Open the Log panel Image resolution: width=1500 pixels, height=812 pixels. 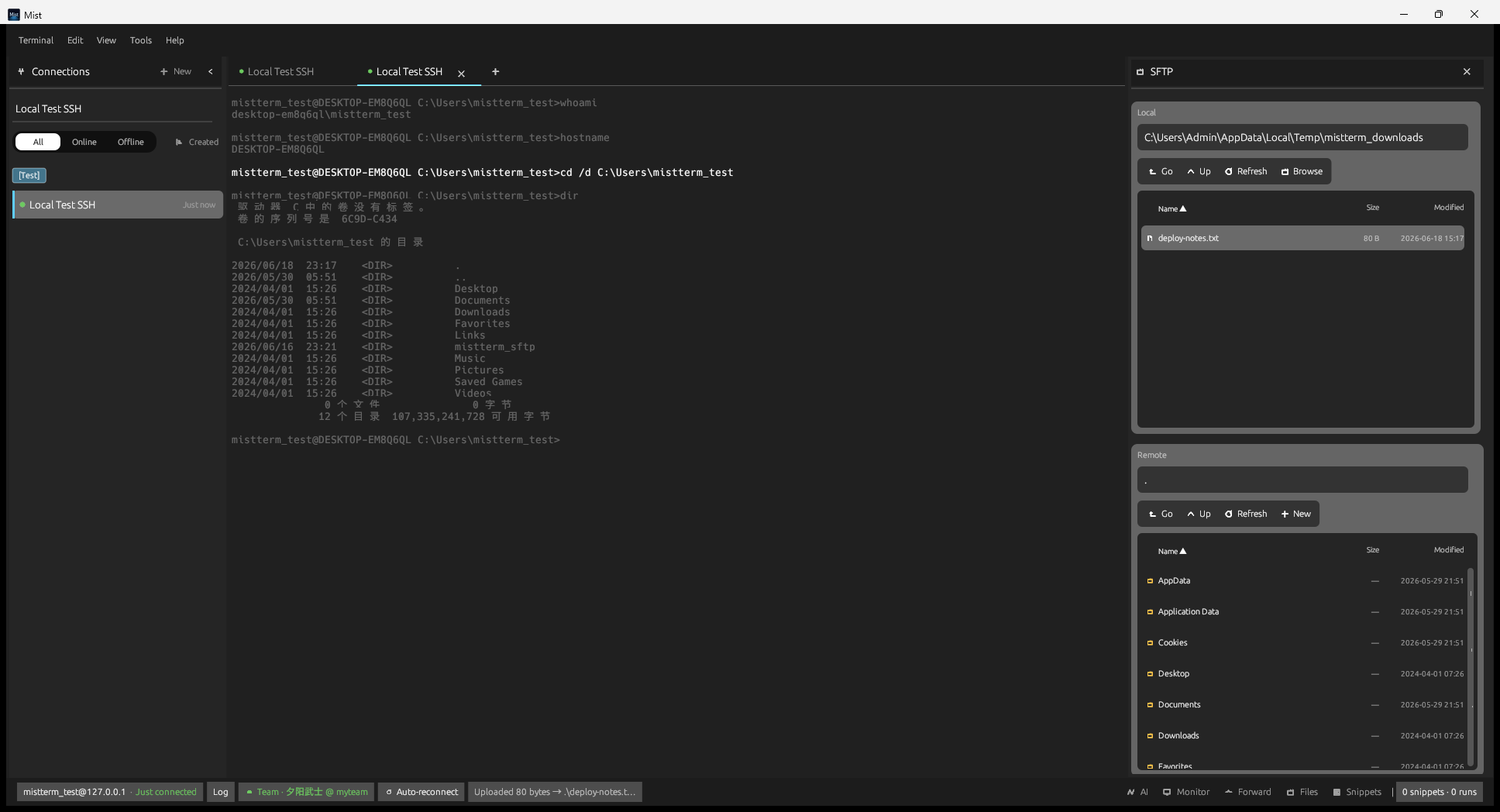click(221, 792)
